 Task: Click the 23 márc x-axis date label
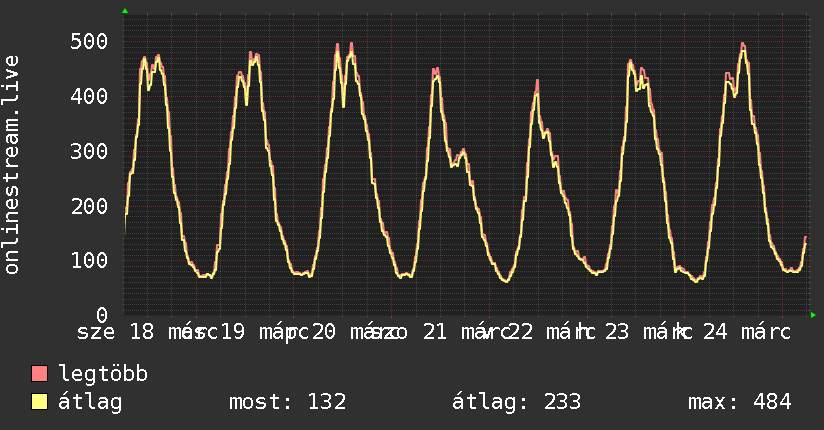point(648,332)
